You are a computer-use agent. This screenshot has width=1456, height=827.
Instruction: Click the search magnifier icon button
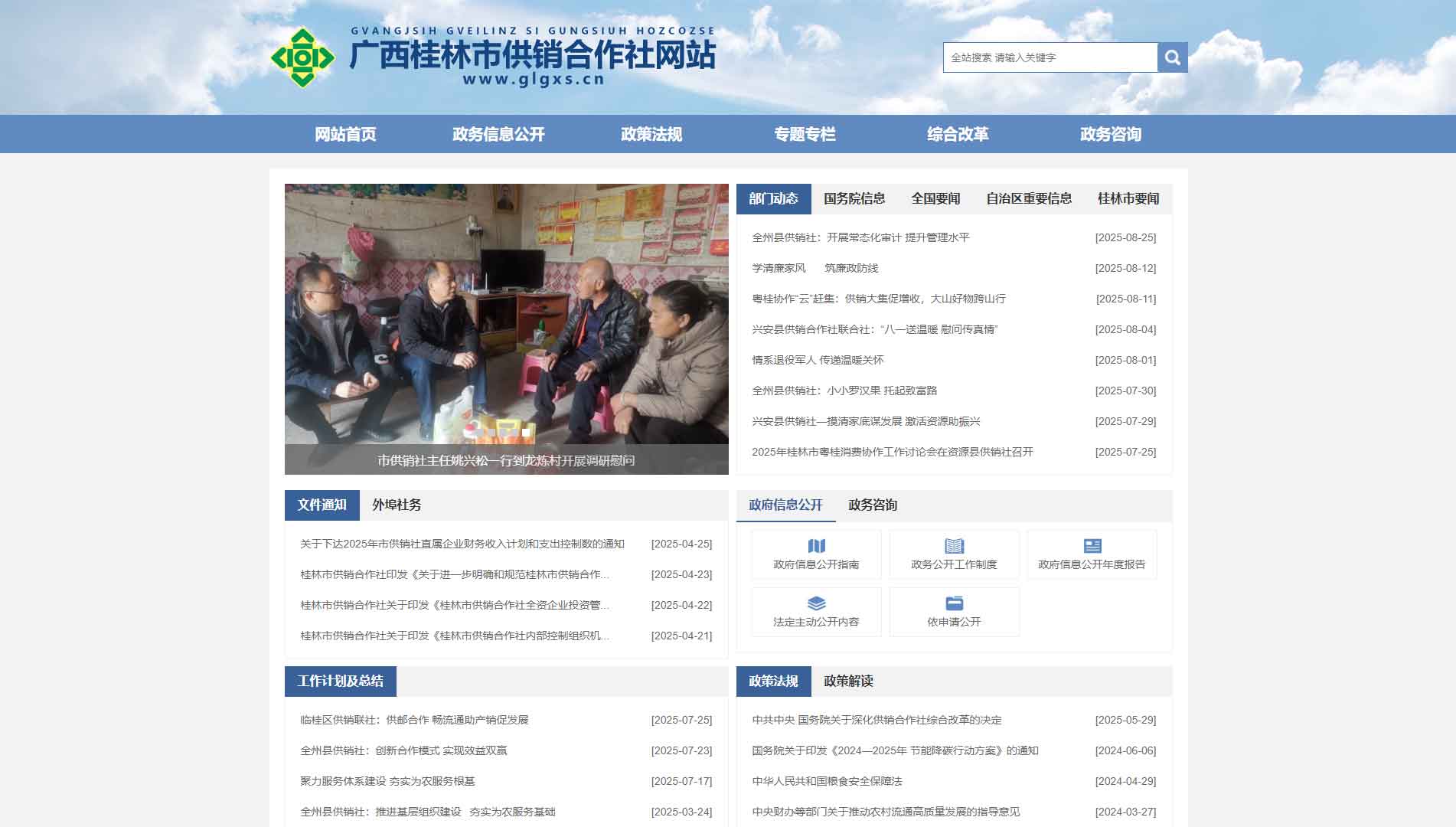pos(1172,57)
